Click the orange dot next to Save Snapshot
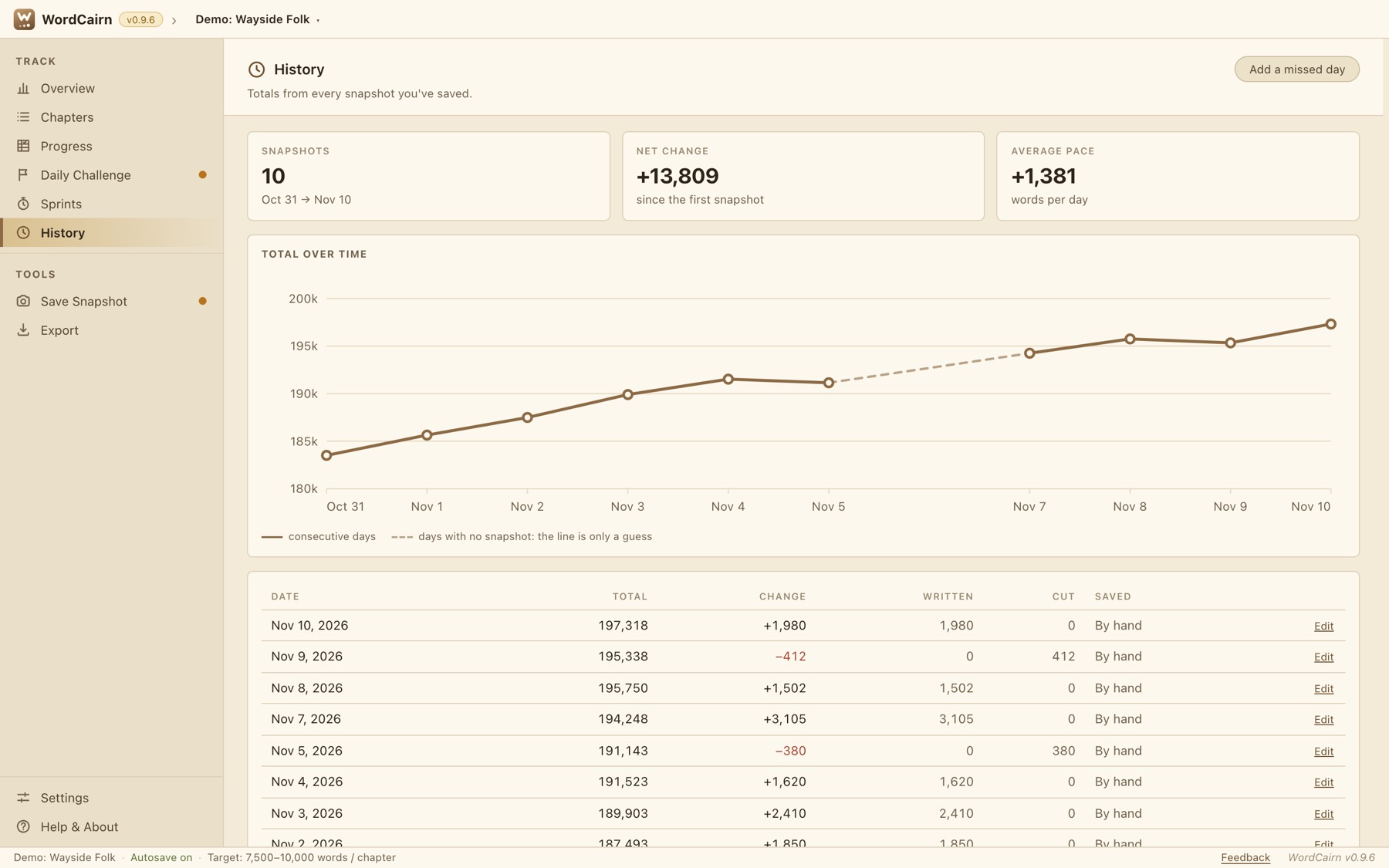The height and width of the screenshot is (868, 1389). click(202, 301)
